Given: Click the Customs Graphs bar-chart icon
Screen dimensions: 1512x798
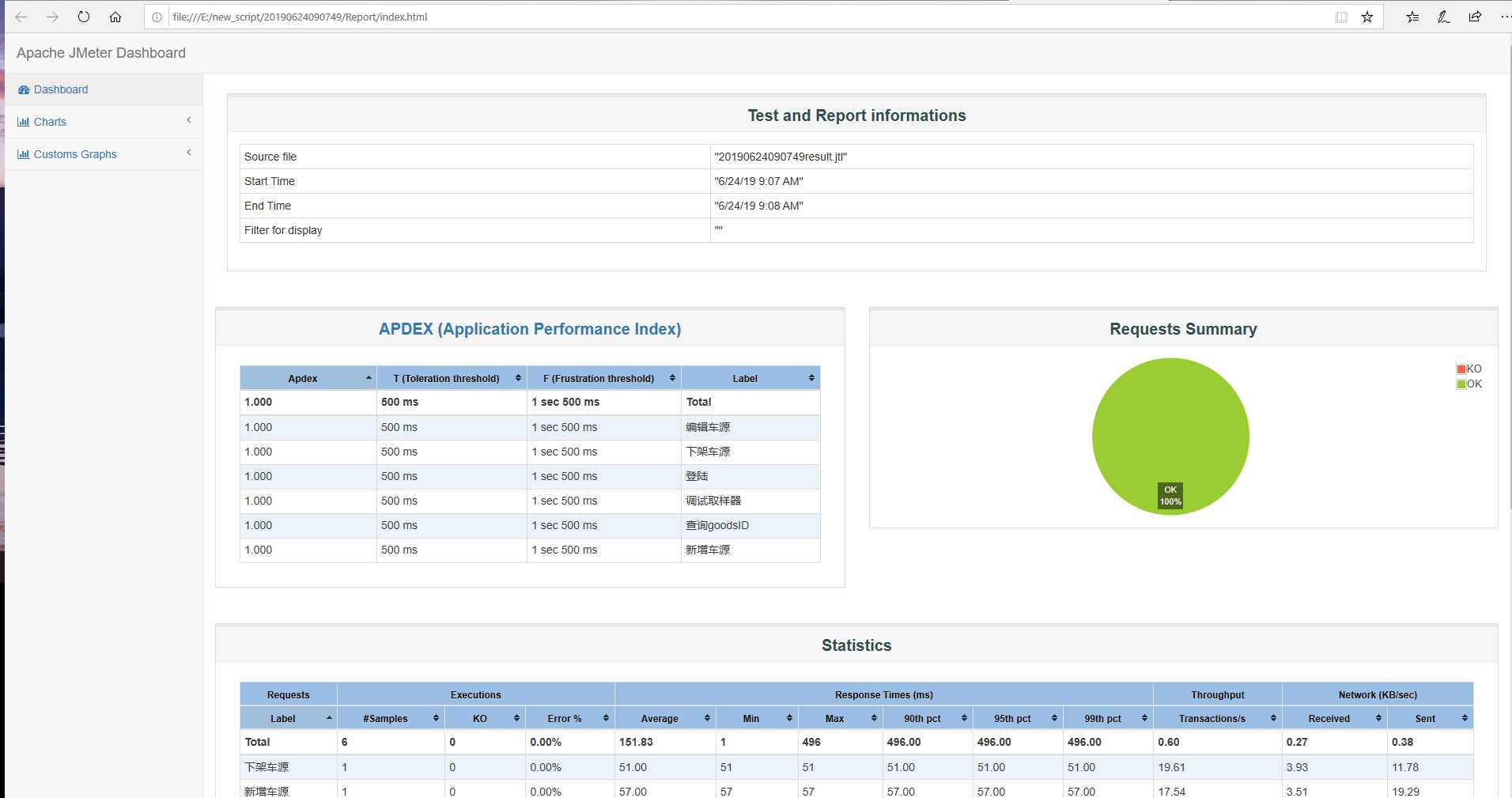Looking at the screenshot, I should (24, 154).
